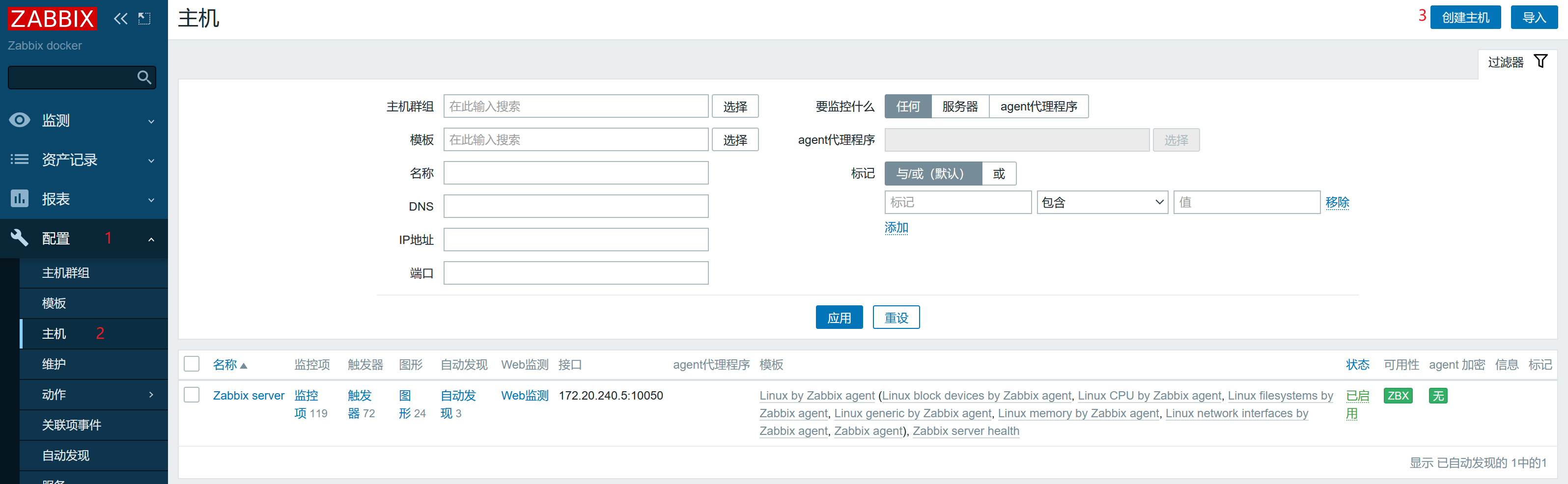This screenshot has width=1568, height=484.
Task: Open the 包含 tag operator dropdown
Action: [1102, 202]
